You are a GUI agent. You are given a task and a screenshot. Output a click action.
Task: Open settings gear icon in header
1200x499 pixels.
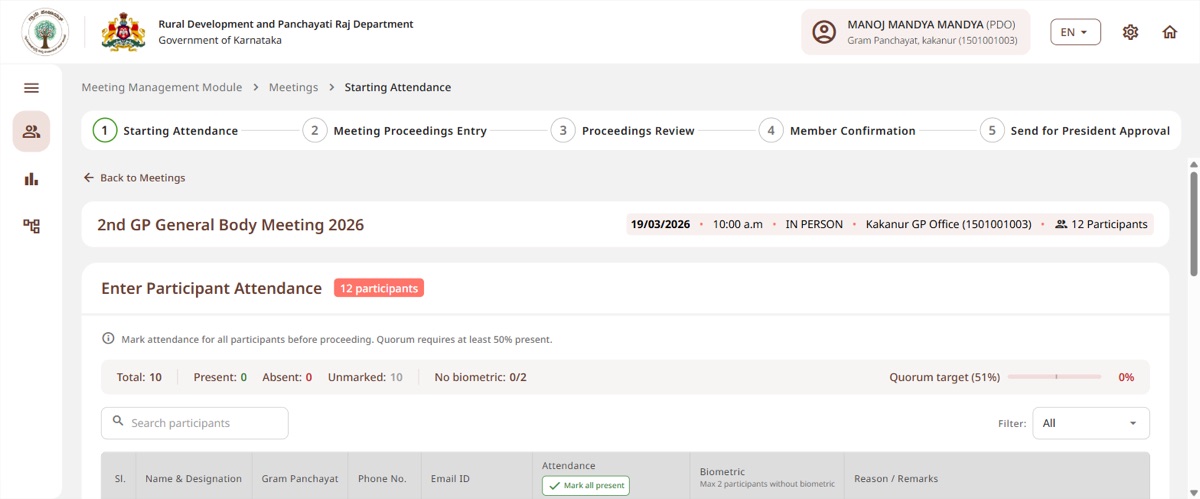[1130, 32]
